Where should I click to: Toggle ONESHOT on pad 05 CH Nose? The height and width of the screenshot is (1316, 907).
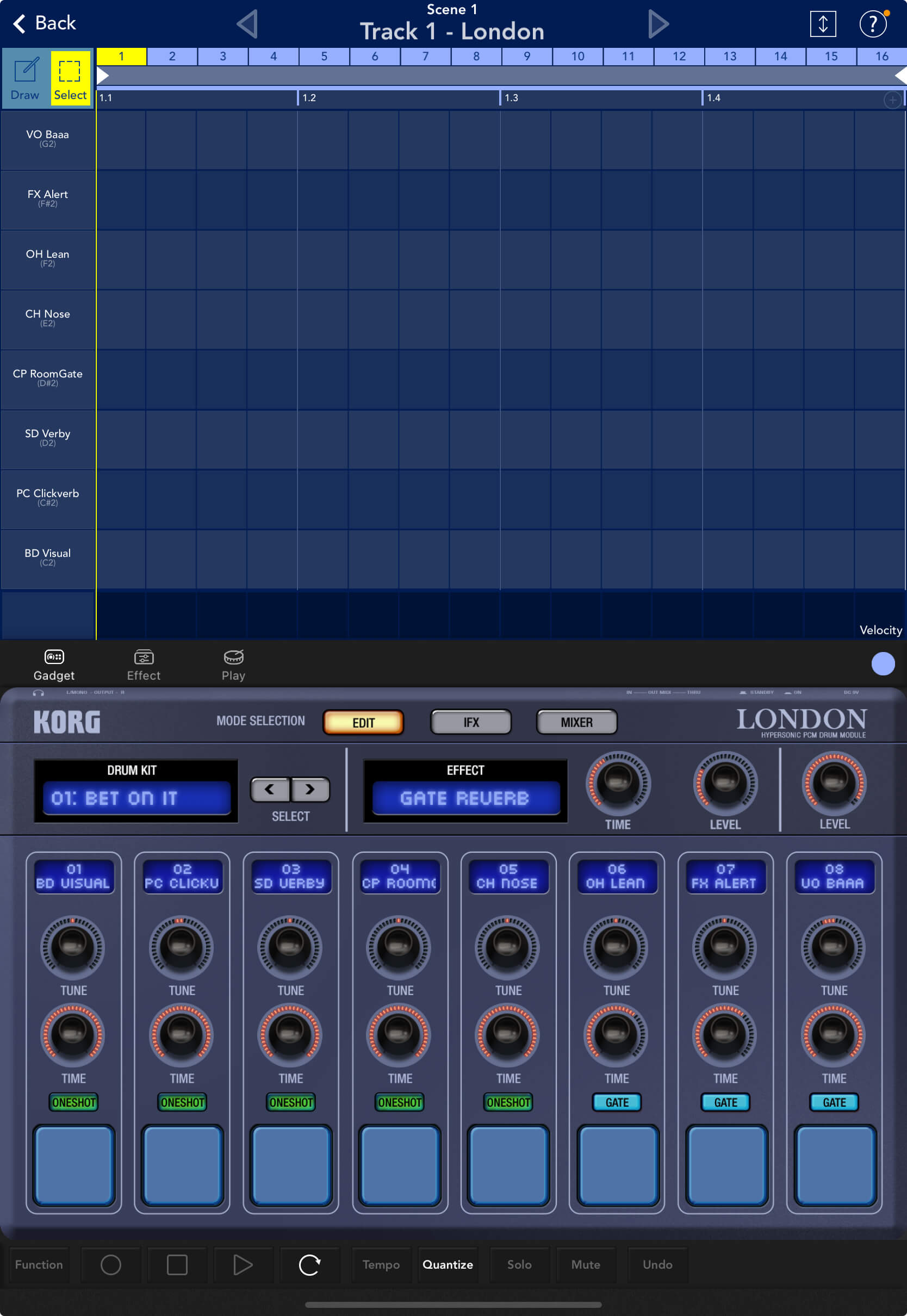[x=508, y=1102]
